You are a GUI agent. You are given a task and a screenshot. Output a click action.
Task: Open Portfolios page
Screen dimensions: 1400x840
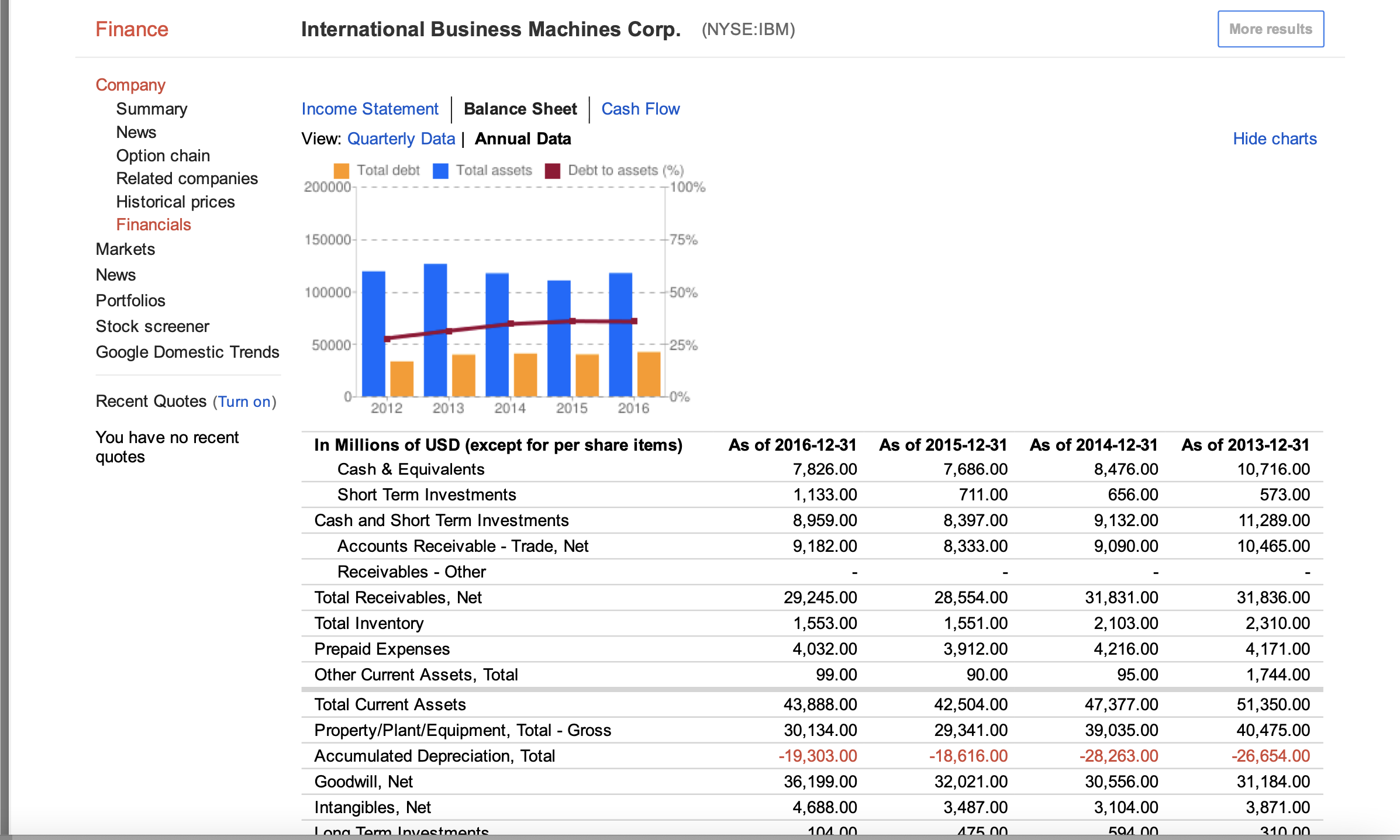(130, 300)
